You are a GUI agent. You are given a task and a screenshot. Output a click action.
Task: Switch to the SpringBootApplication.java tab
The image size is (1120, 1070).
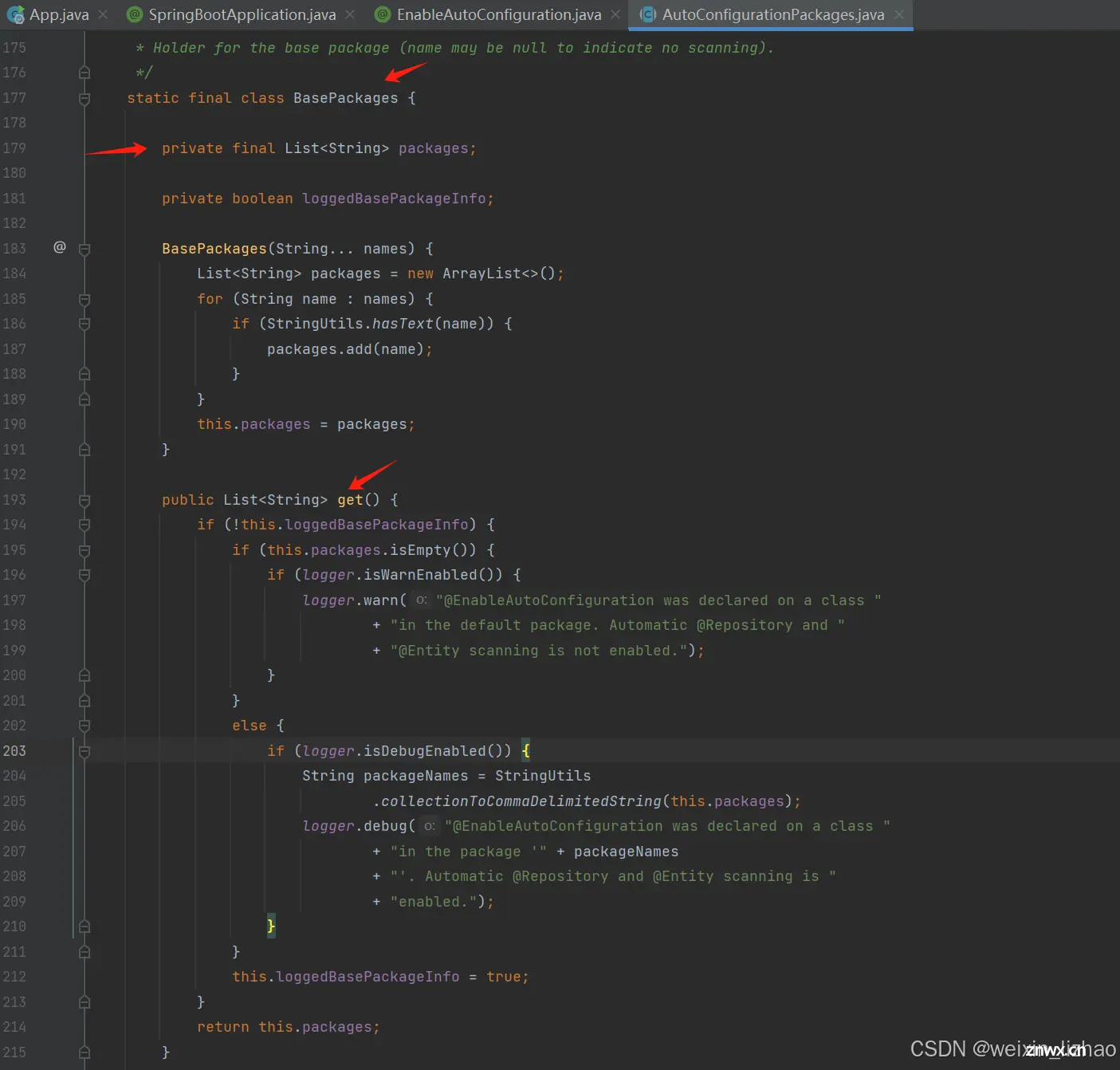pos(242,14)
